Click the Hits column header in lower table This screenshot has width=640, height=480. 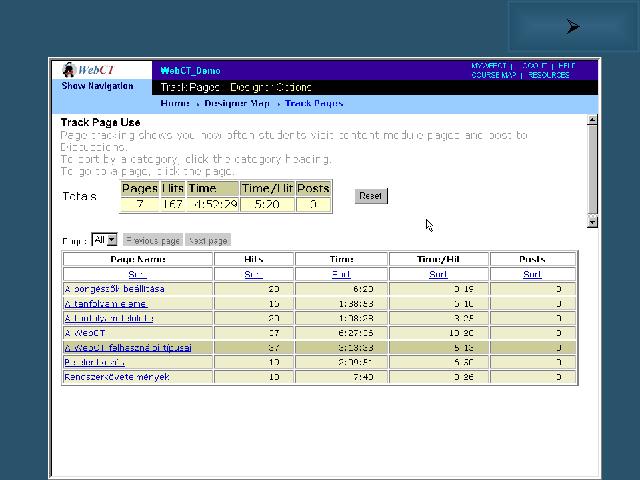(253, 259)
